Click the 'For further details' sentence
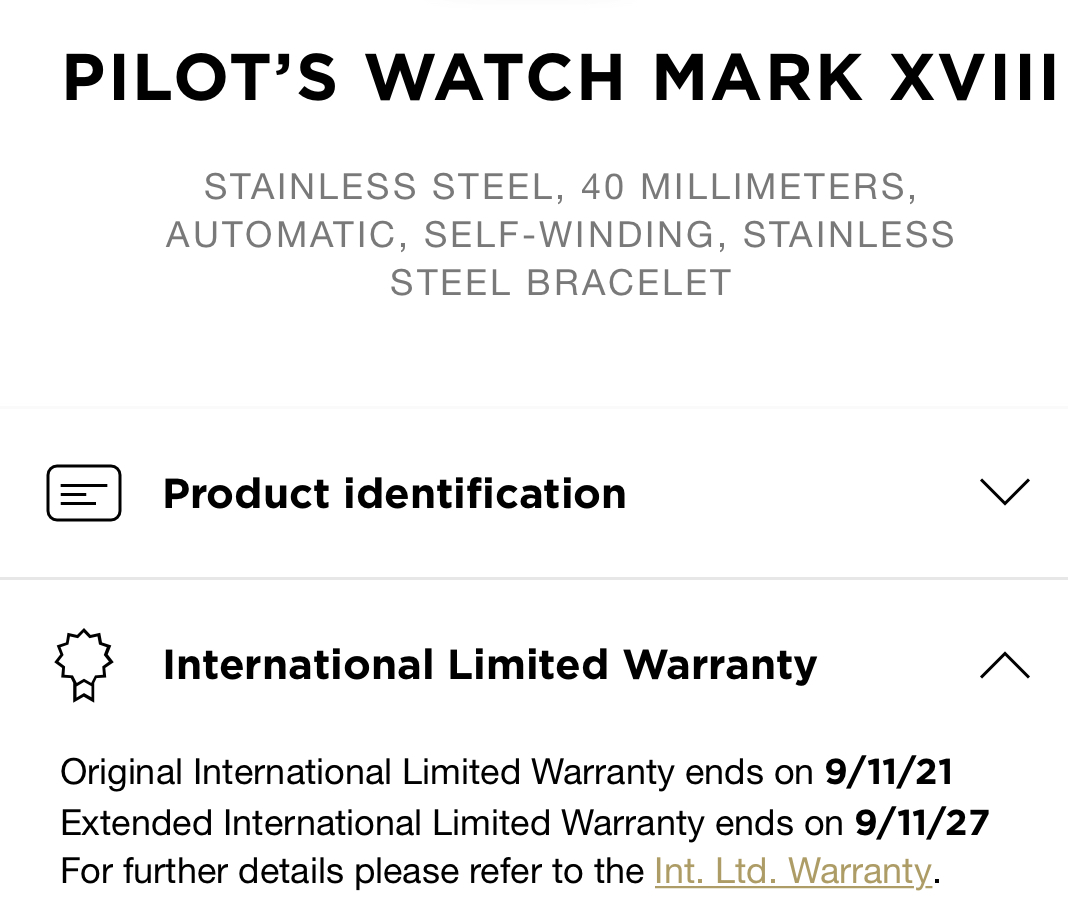 pyautogui.click(x=352, y=871)
